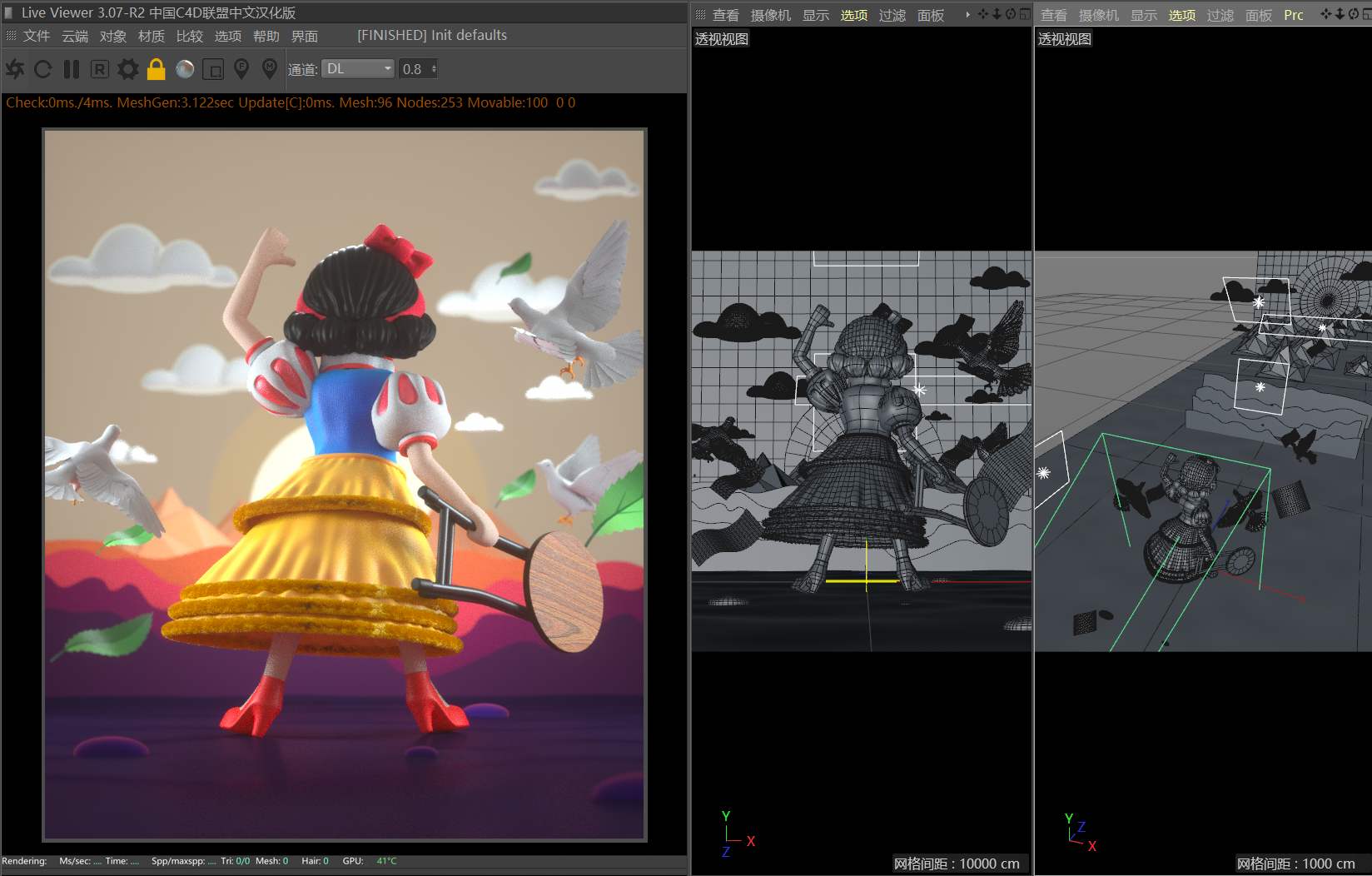Click the middle viewport move-camera icon
The width and height of the screenshot is (1372, 876).
click(x=983, y=14)
